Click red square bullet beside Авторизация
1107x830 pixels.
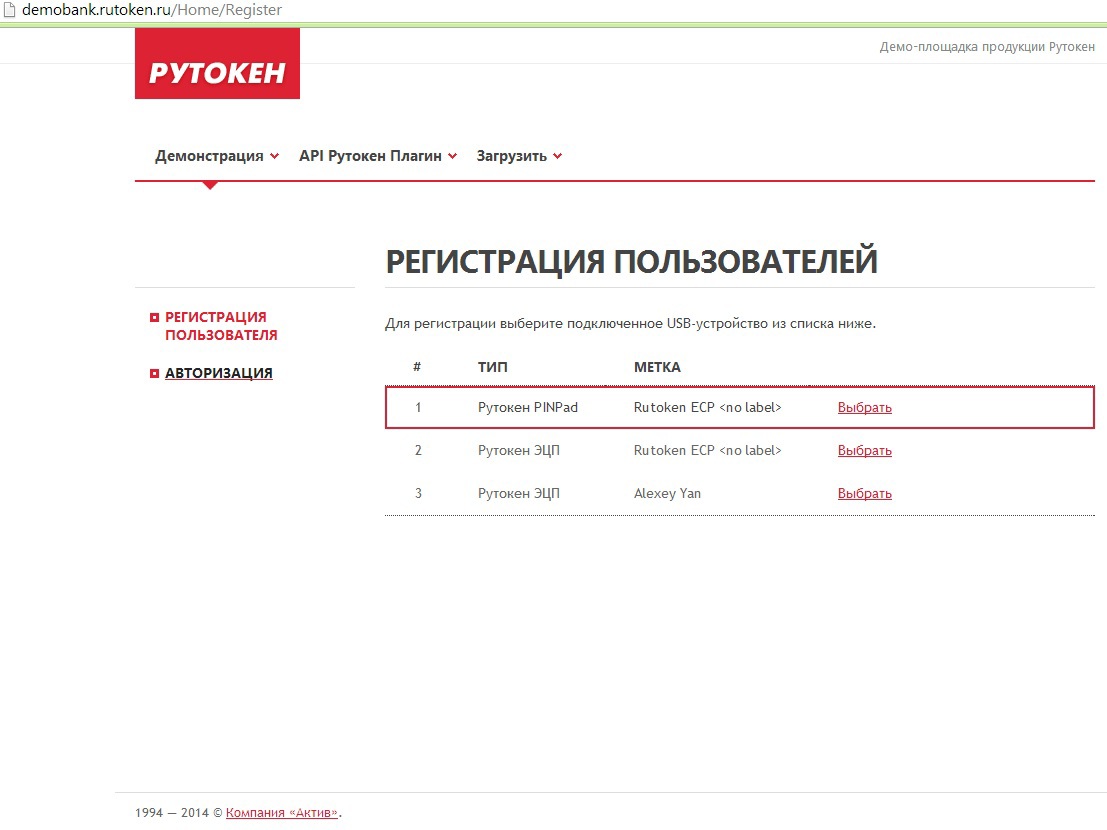[x=155, y=373]
